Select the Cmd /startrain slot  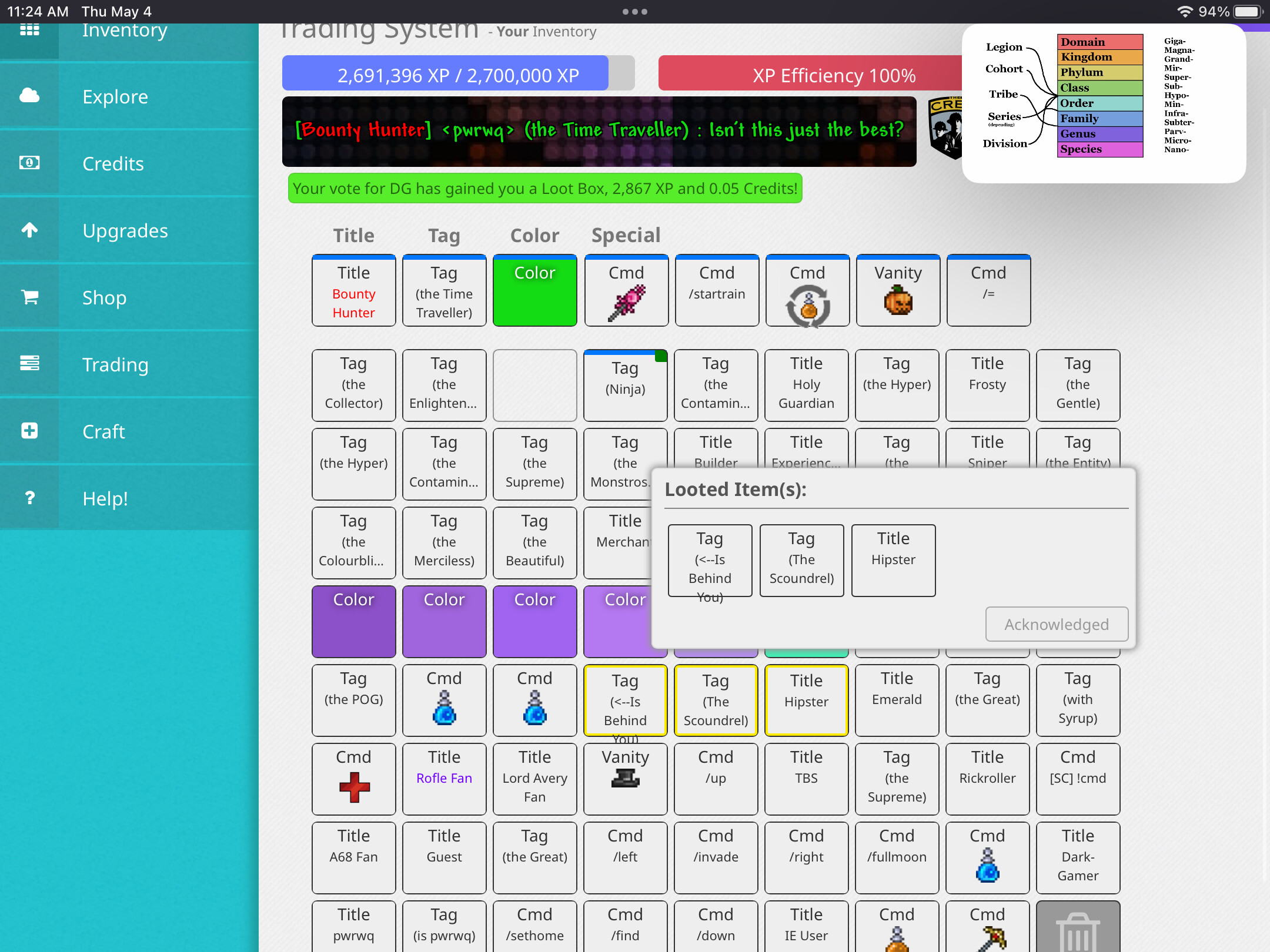(x=717, y=291)
